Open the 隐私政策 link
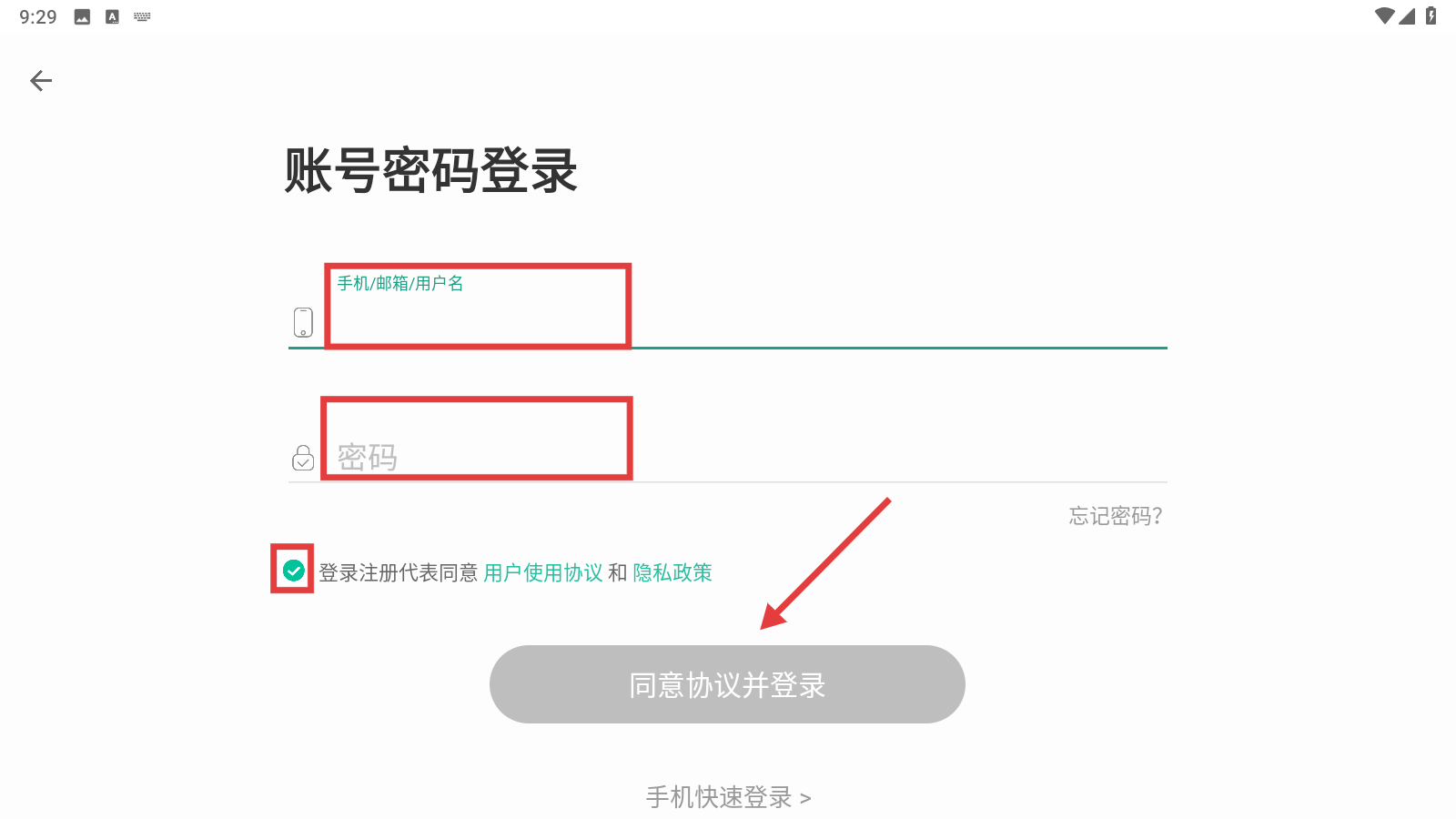This screenshot has height=819, width=1456. click(672, 572)
